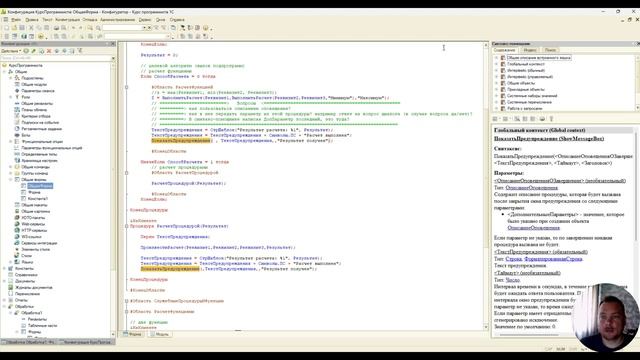The height and width of the screenshot is (360, 640).
Task: Switch to the Модуль tab below editor
Action: coord(160,334)
